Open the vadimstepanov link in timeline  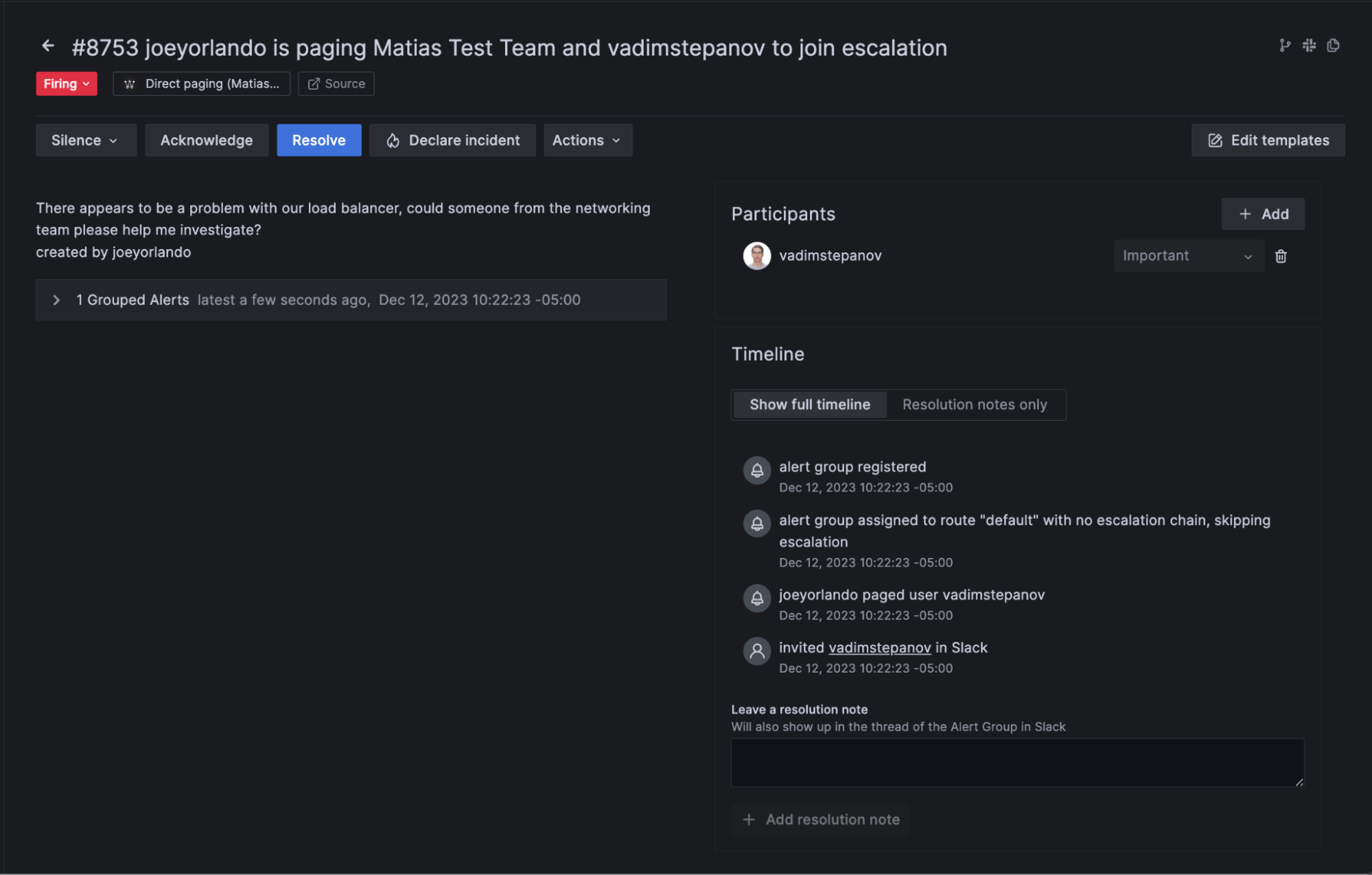point(879,648)
